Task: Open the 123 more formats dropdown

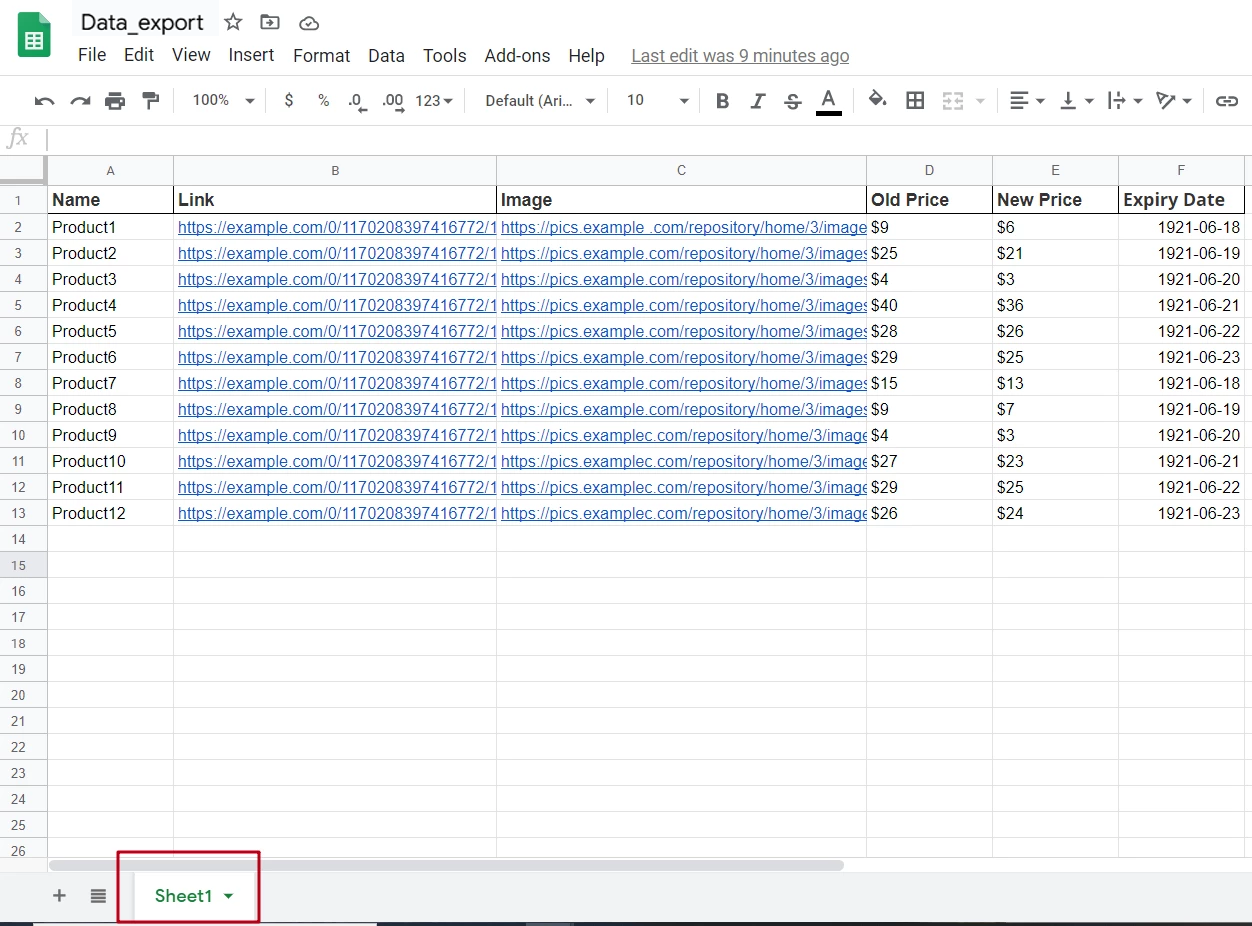Action: click(434, 100)
